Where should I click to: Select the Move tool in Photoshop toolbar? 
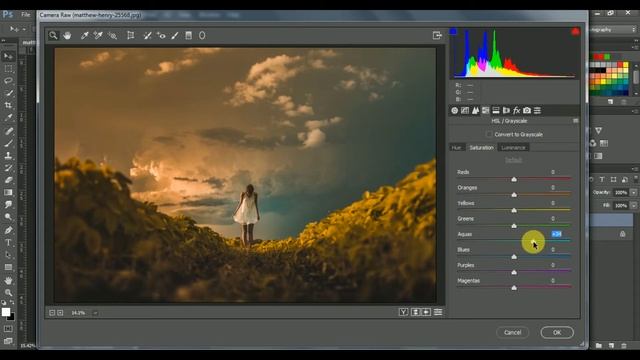8,56
